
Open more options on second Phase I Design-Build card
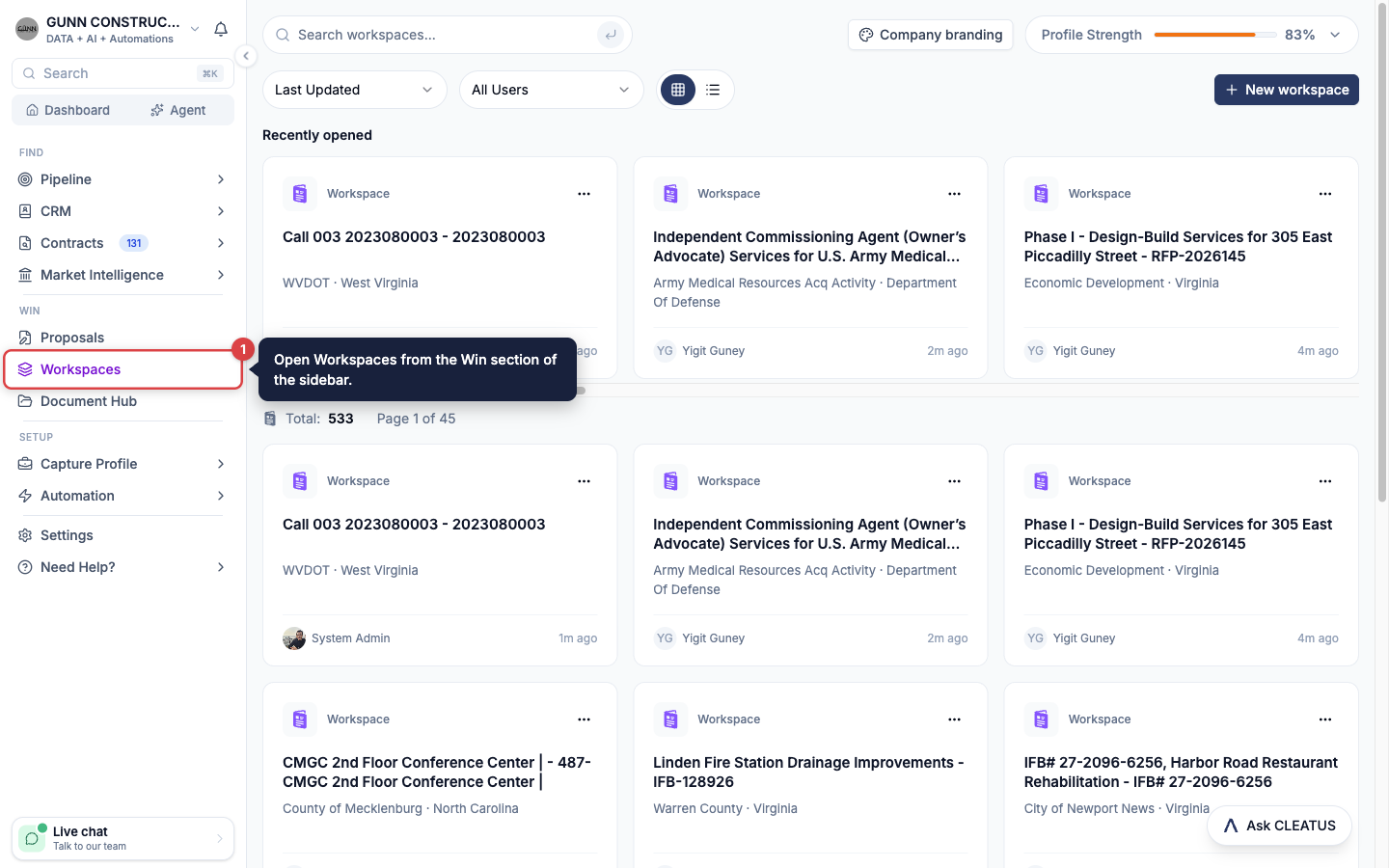tap(1325, 481)
